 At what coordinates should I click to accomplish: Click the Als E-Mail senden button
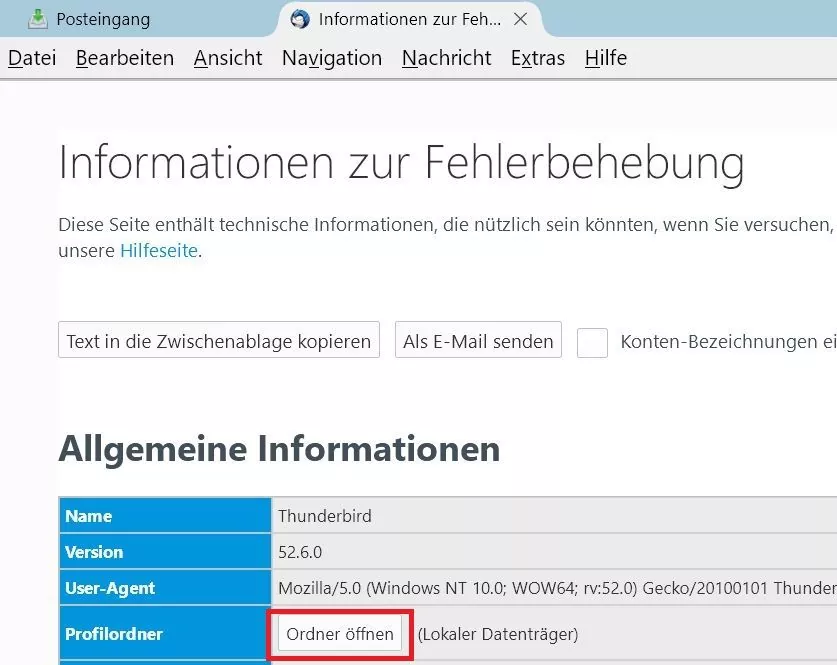pyautogui.click(x=478, y=341)
